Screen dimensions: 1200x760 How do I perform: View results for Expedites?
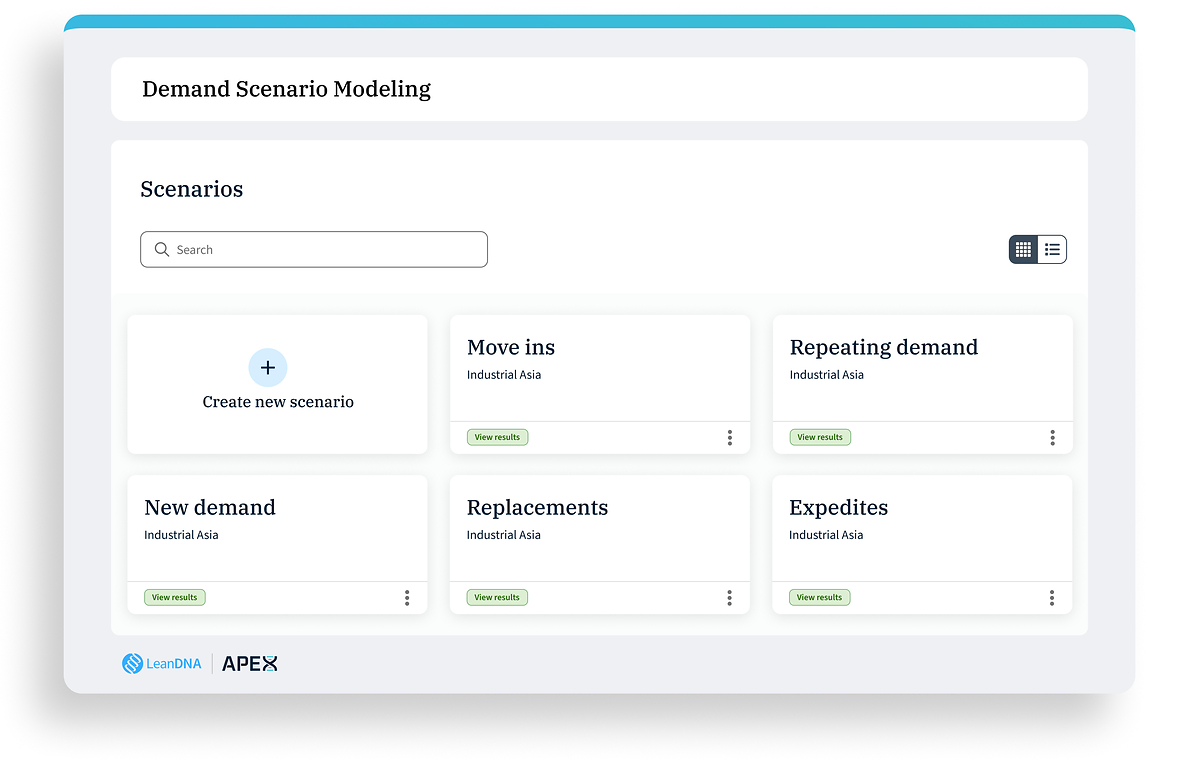820,597
